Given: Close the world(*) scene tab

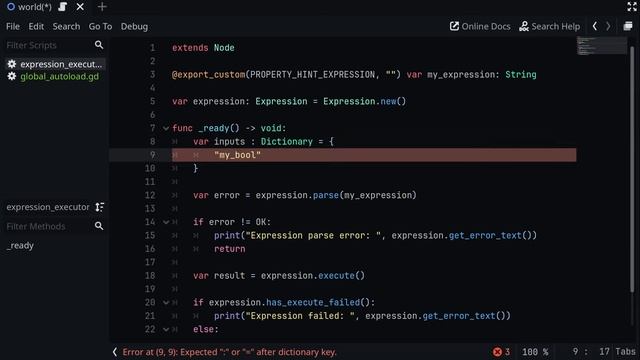Looking at the screenshot, I should coord(80,7).
